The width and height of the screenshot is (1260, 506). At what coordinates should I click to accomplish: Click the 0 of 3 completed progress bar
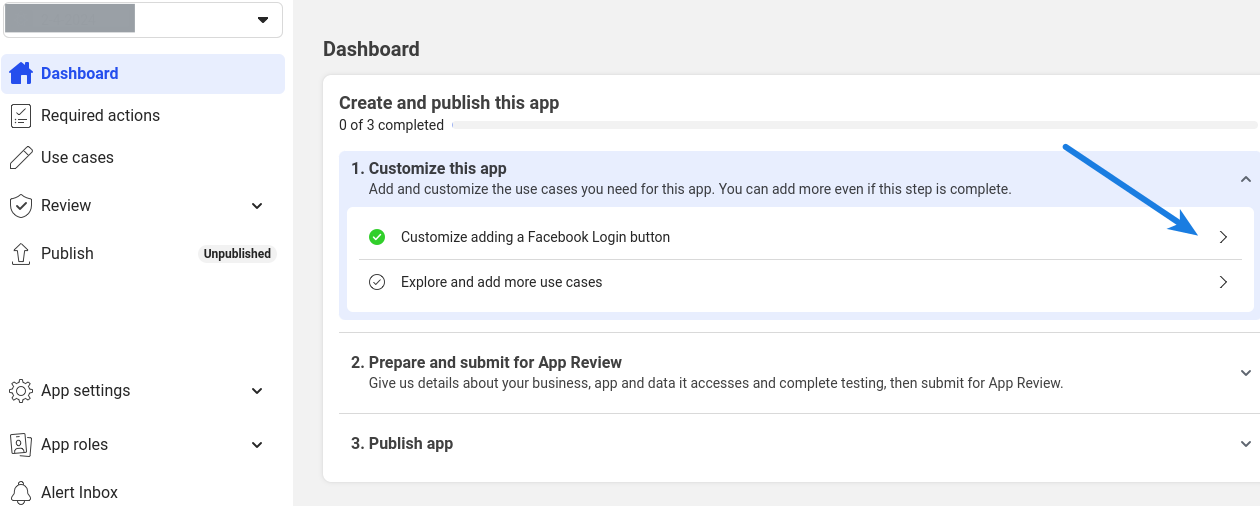(x=854, y=125)
